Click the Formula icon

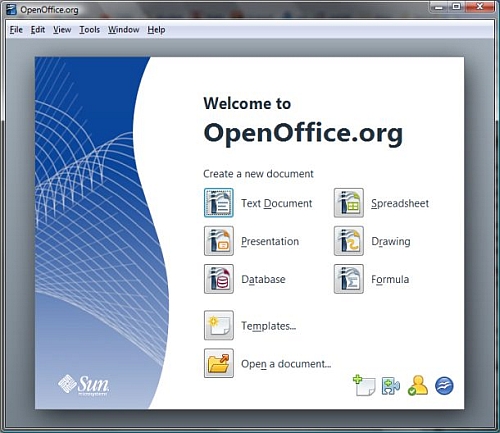349,279
